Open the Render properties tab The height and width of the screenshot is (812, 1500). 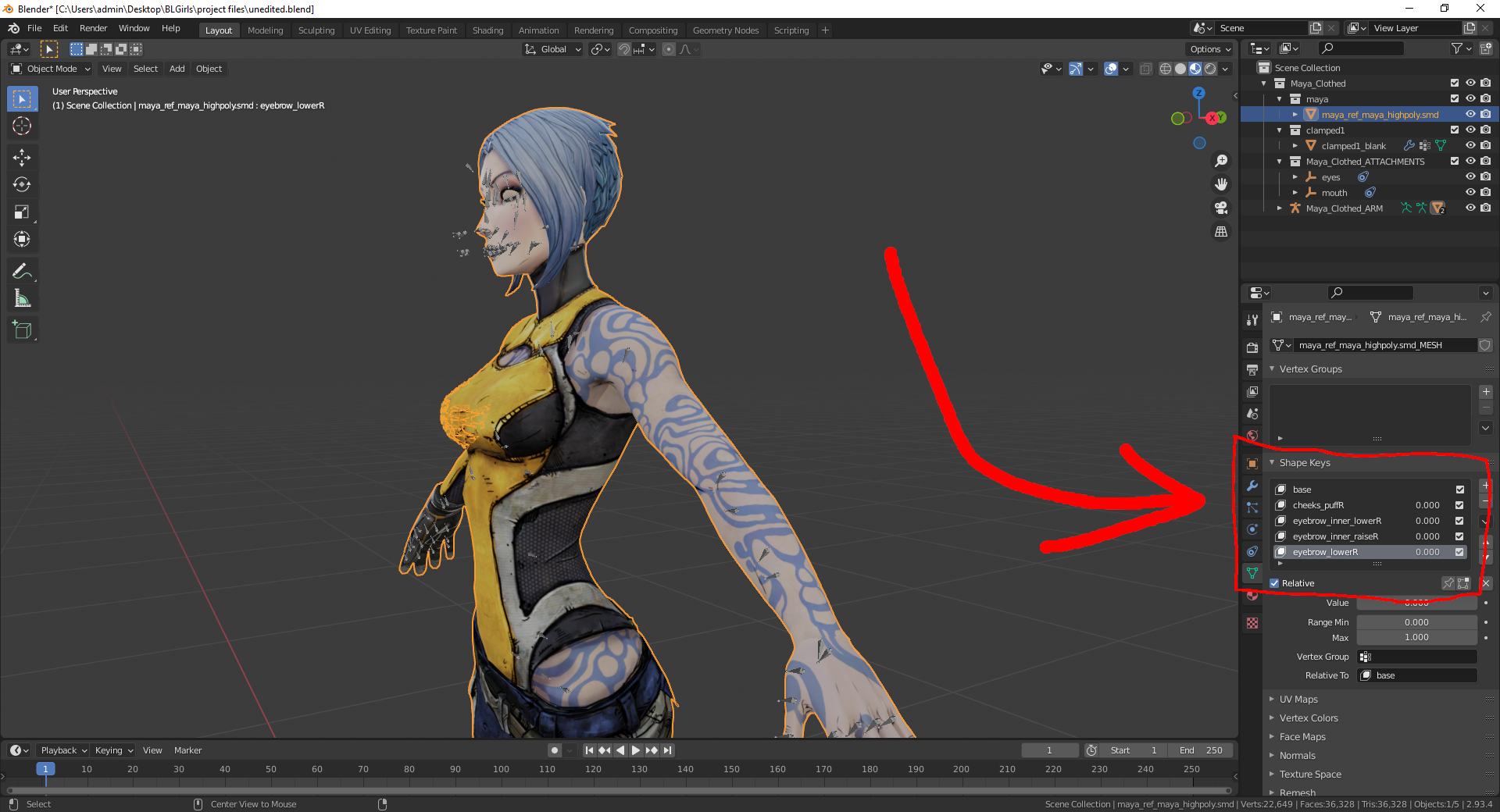point(1252,347)
